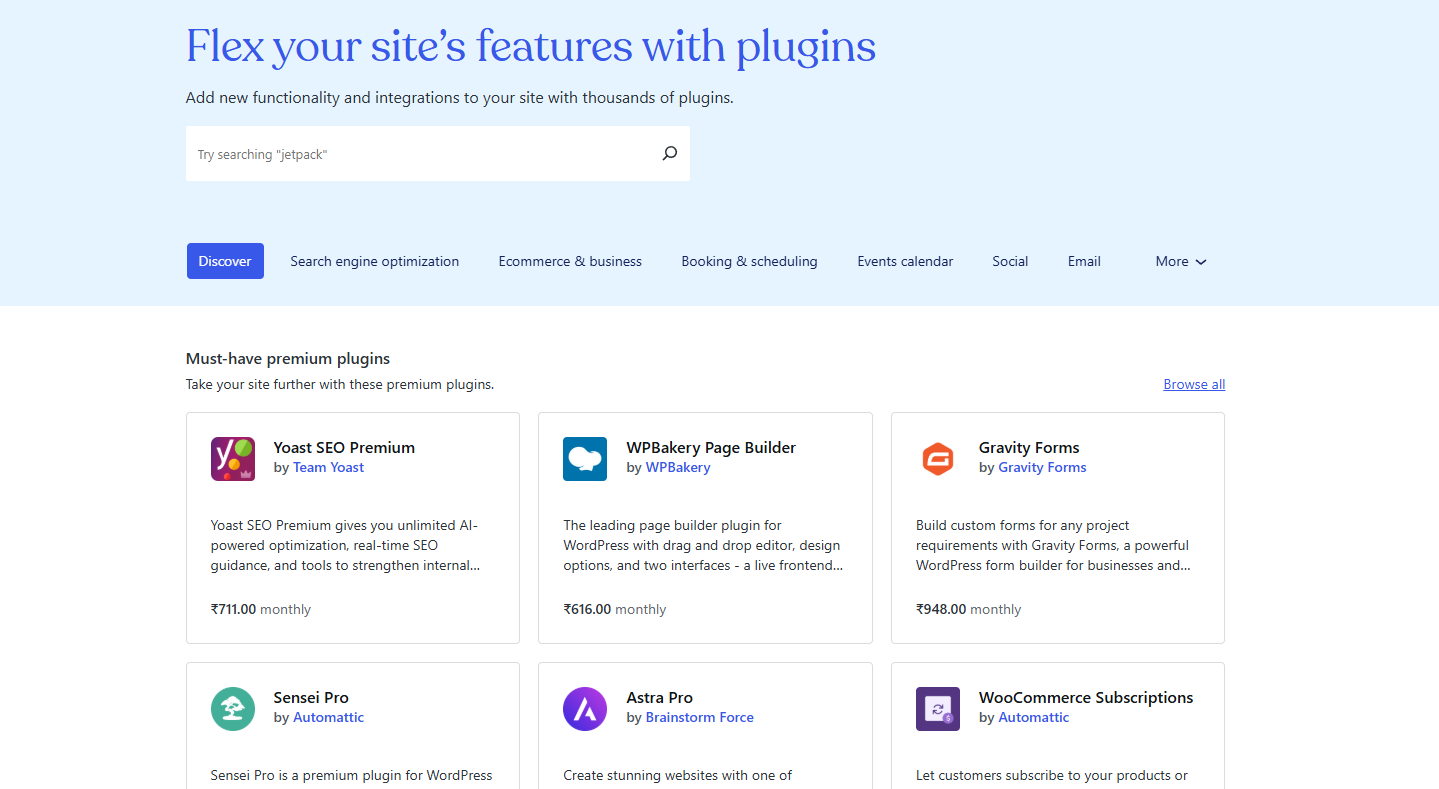
Task: Switch to Ecommerce & business category
Action: tap(570, 261)
